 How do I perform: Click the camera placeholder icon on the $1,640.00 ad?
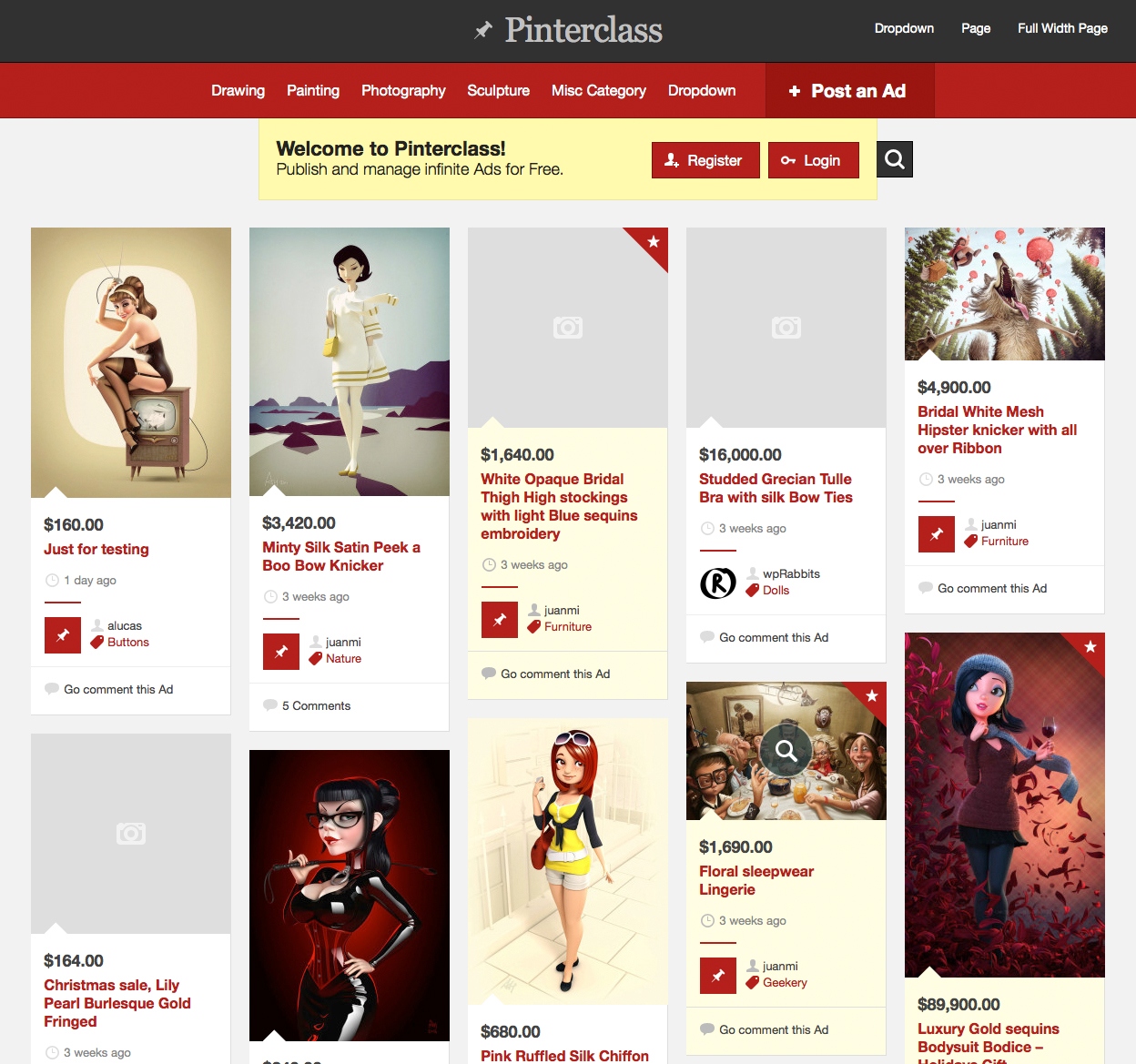click(x=567, y=327)
